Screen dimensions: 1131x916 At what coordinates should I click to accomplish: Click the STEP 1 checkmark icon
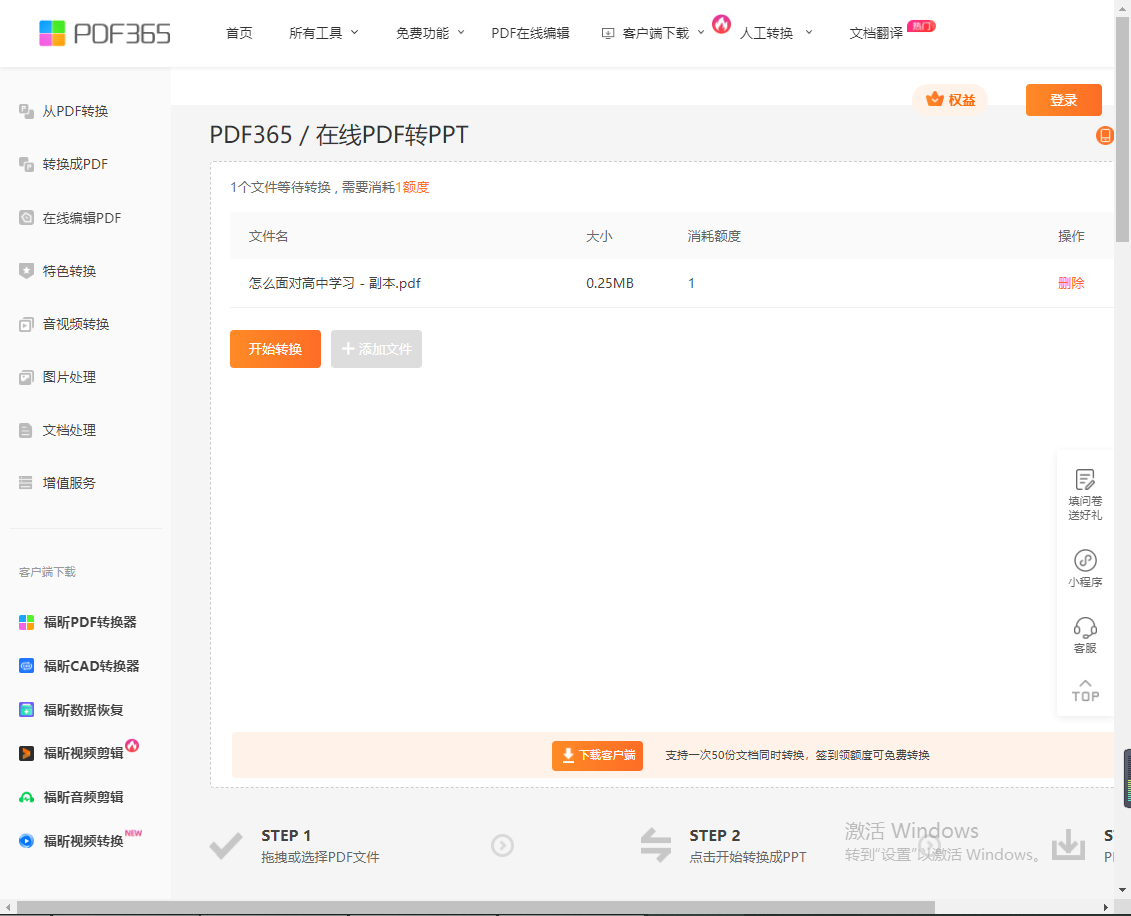226,845
